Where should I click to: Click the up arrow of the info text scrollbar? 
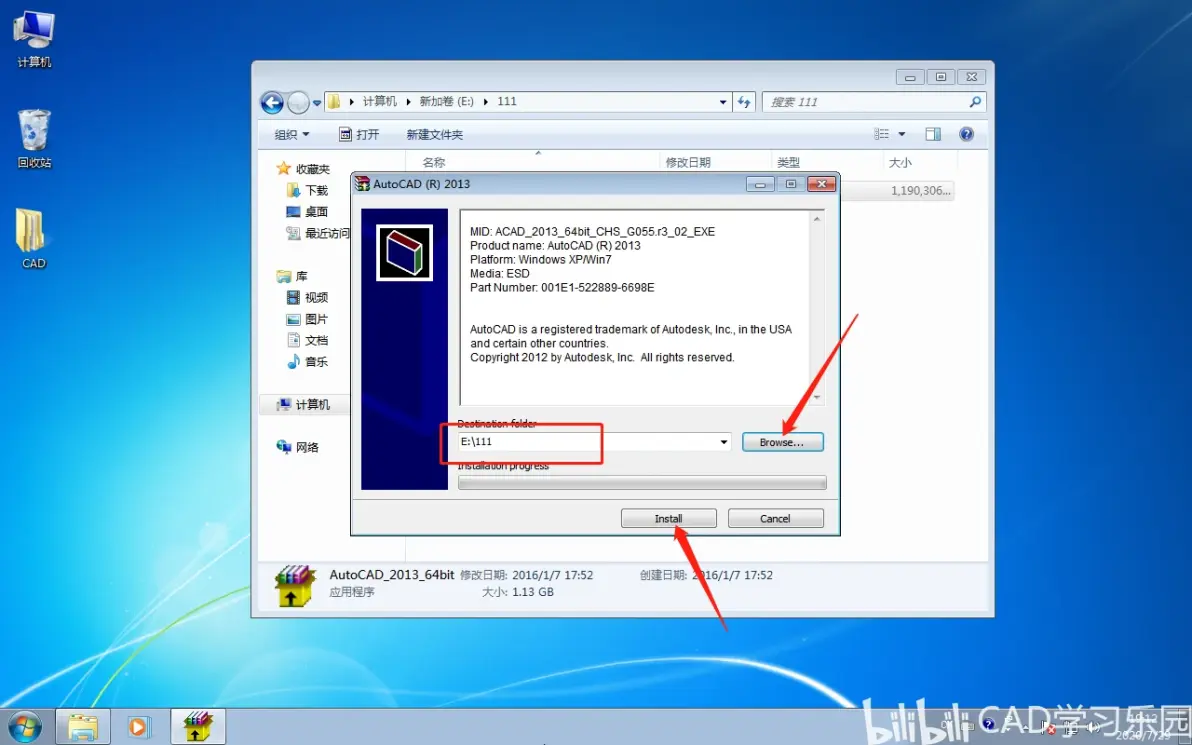click(817, 220)
